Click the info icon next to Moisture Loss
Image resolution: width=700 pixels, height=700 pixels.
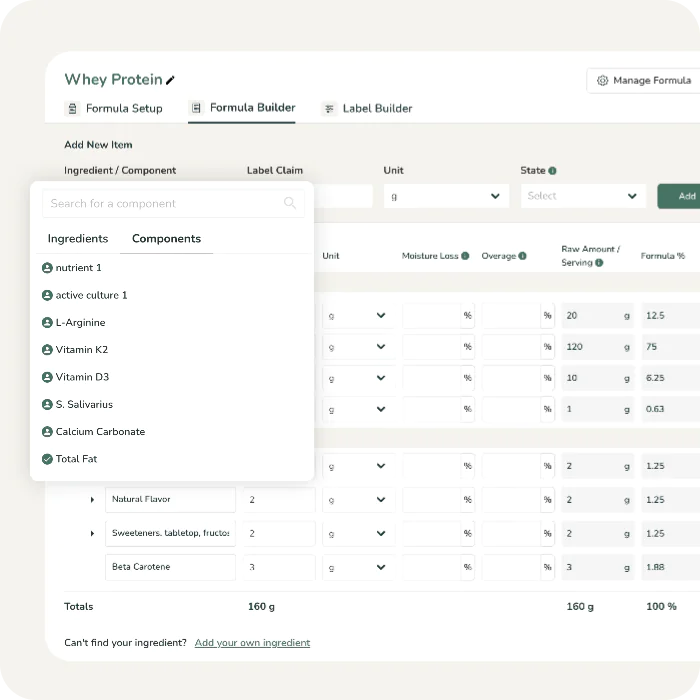pyautogui.click(x=465, y=256)
